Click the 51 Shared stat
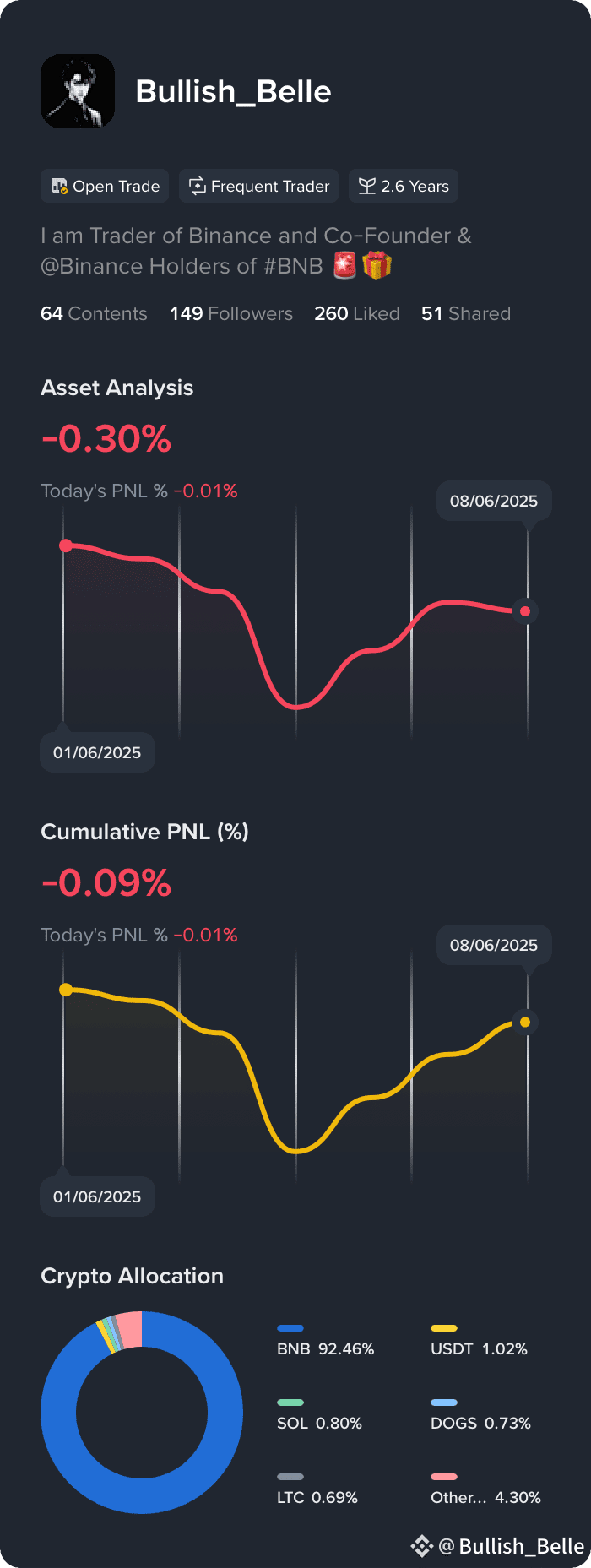This screenshot has height=1568, width=591. click(x=466, y=313)
